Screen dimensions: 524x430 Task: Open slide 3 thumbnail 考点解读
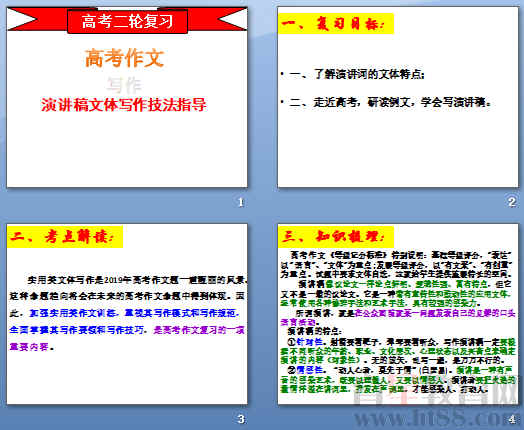tap(127, 314)
